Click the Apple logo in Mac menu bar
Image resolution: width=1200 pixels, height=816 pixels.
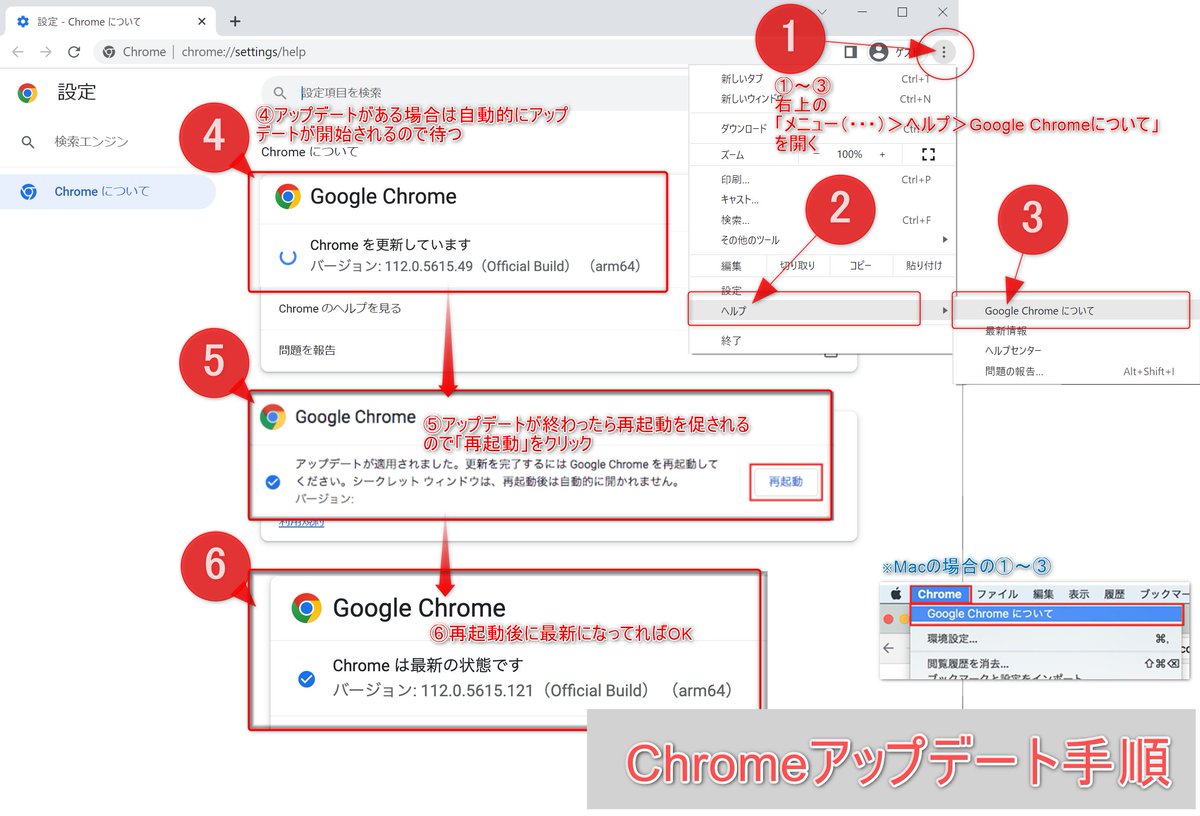[896, 594]
